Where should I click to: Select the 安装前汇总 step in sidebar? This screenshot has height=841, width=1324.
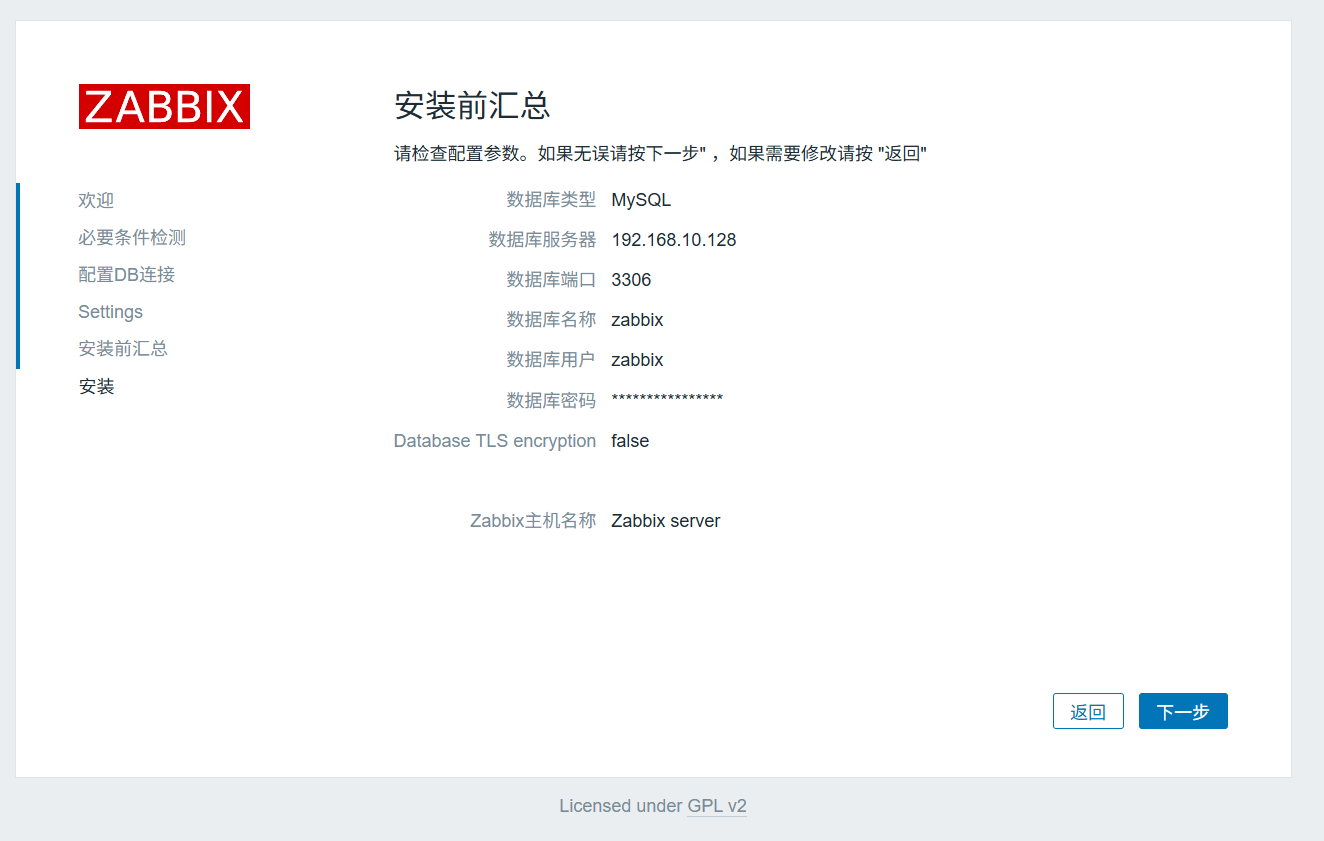pyautogui.click(x=123, y=349)
